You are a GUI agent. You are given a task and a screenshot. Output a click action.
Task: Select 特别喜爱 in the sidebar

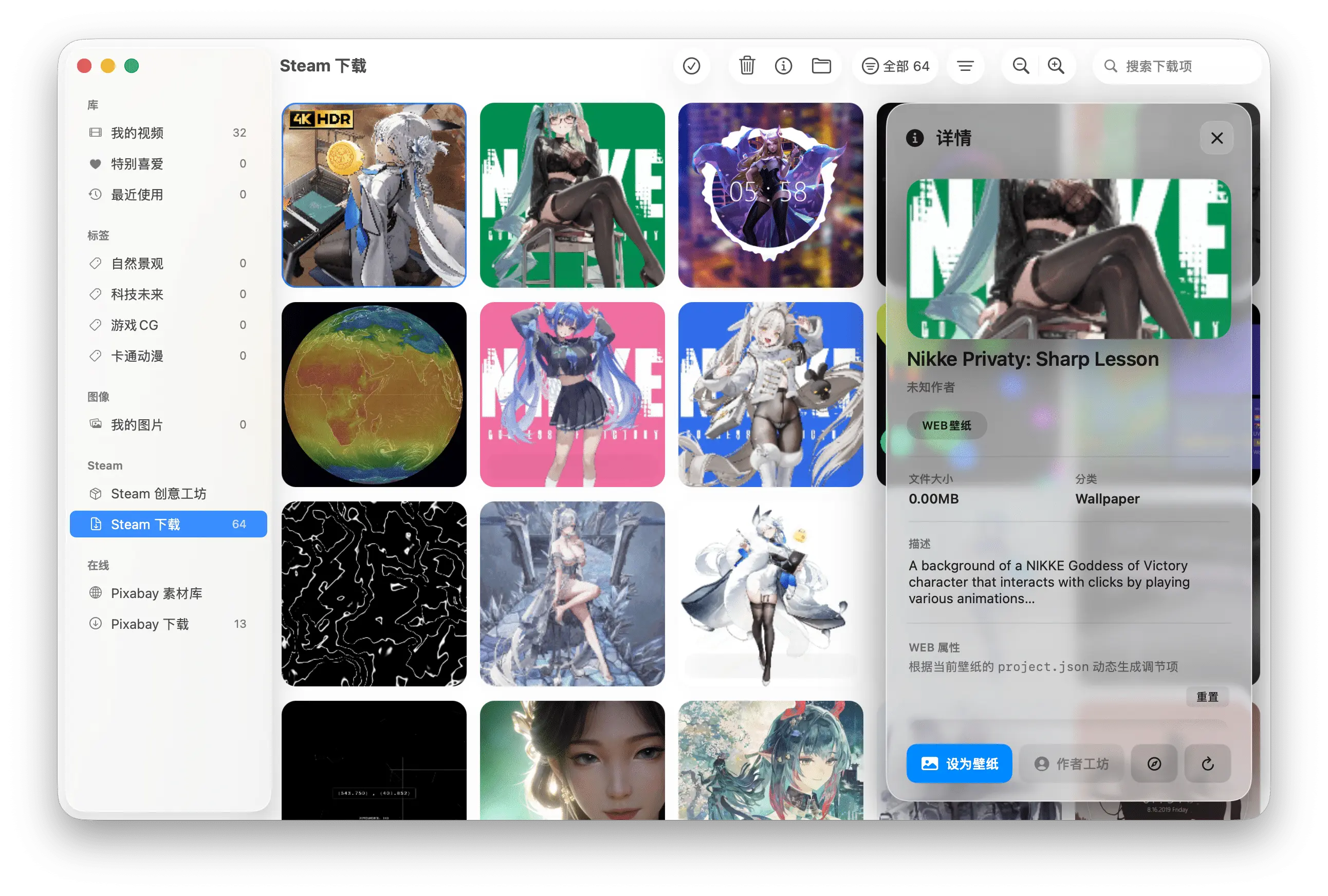point(168,164)
